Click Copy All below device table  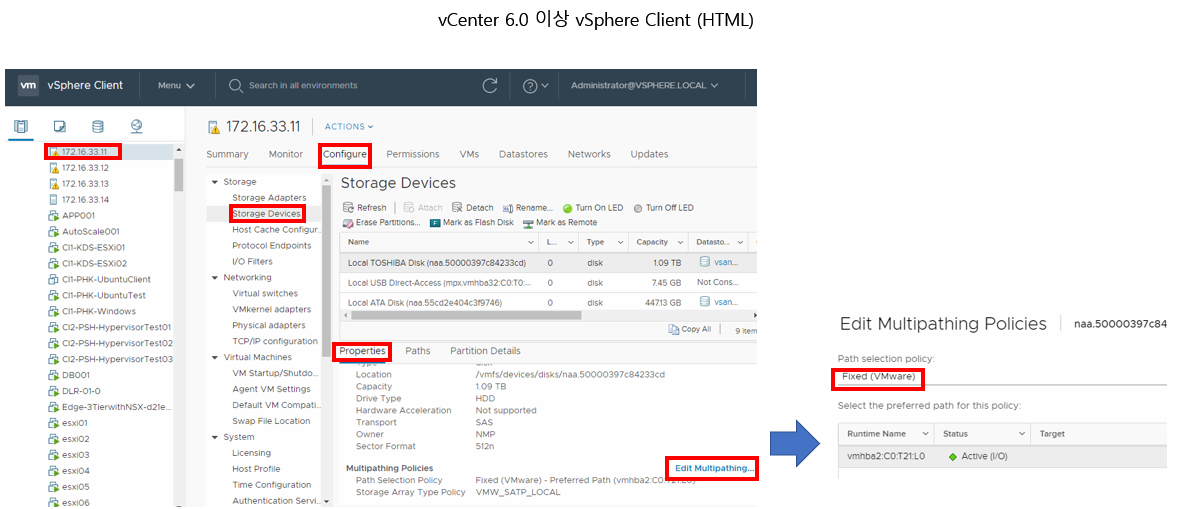(690, 330)
